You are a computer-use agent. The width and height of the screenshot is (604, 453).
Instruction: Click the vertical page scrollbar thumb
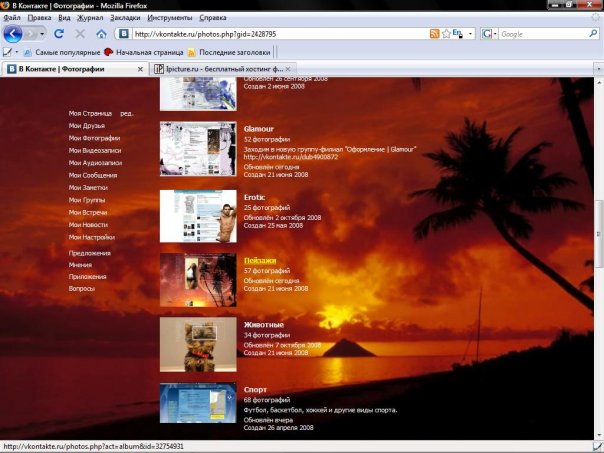(599, 234)
